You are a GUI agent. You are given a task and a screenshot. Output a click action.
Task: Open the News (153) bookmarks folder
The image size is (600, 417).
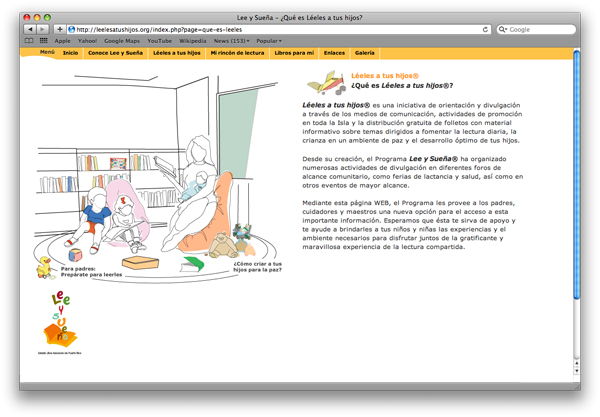point(231,41)
